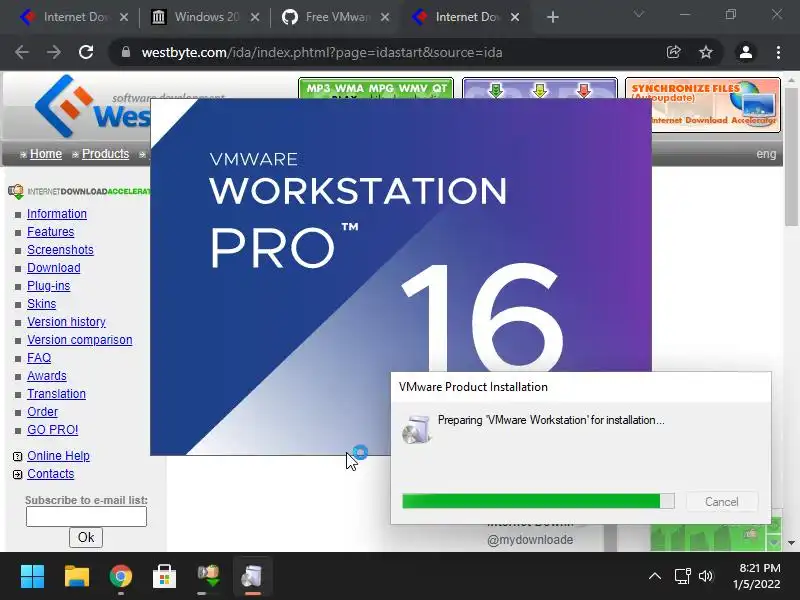Click the WestByte logo
The height and width of the screenshot is (600, 800).
[92, 106]
